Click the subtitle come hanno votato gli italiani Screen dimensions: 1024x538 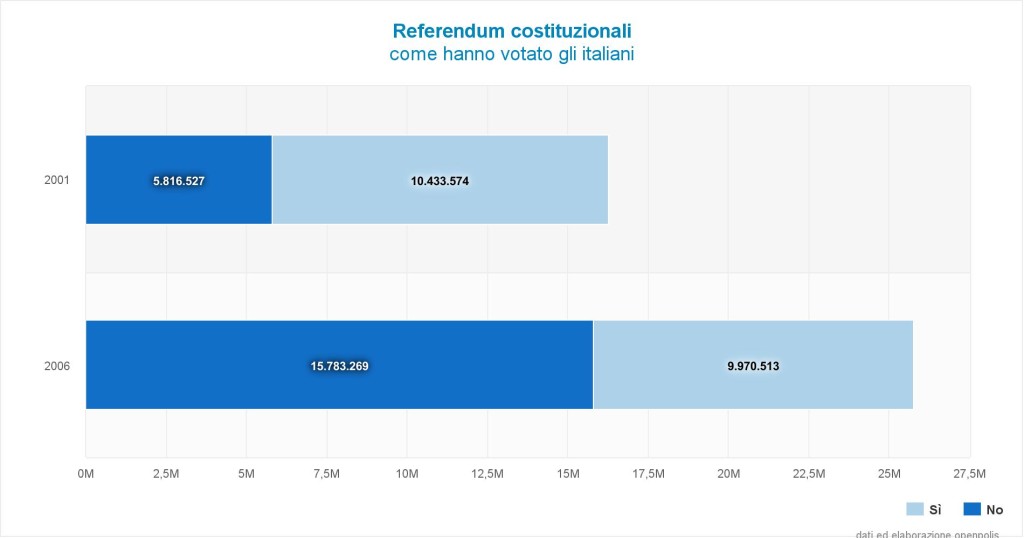tap(512, 54)
